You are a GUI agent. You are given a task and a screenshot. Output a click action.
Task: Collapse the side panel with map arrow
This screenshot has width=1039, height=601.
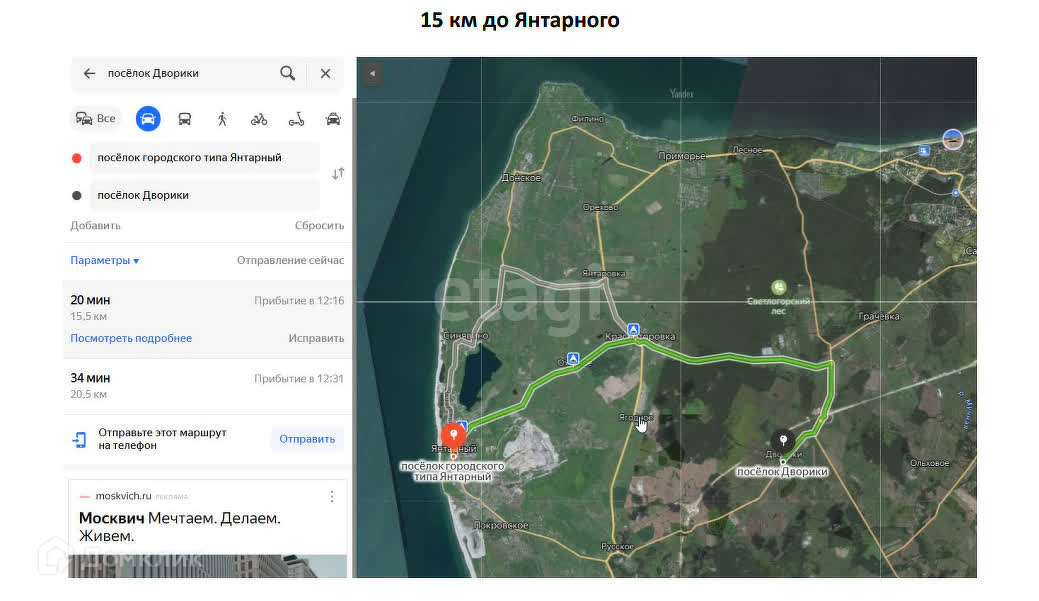click(x=372, y=73)
